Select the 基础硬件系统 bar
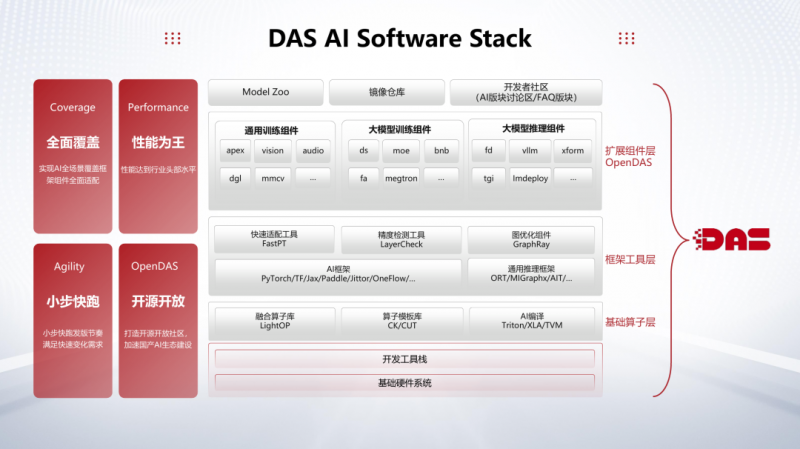Viewport: 800px width, 449px height. [x=404, y=382]
